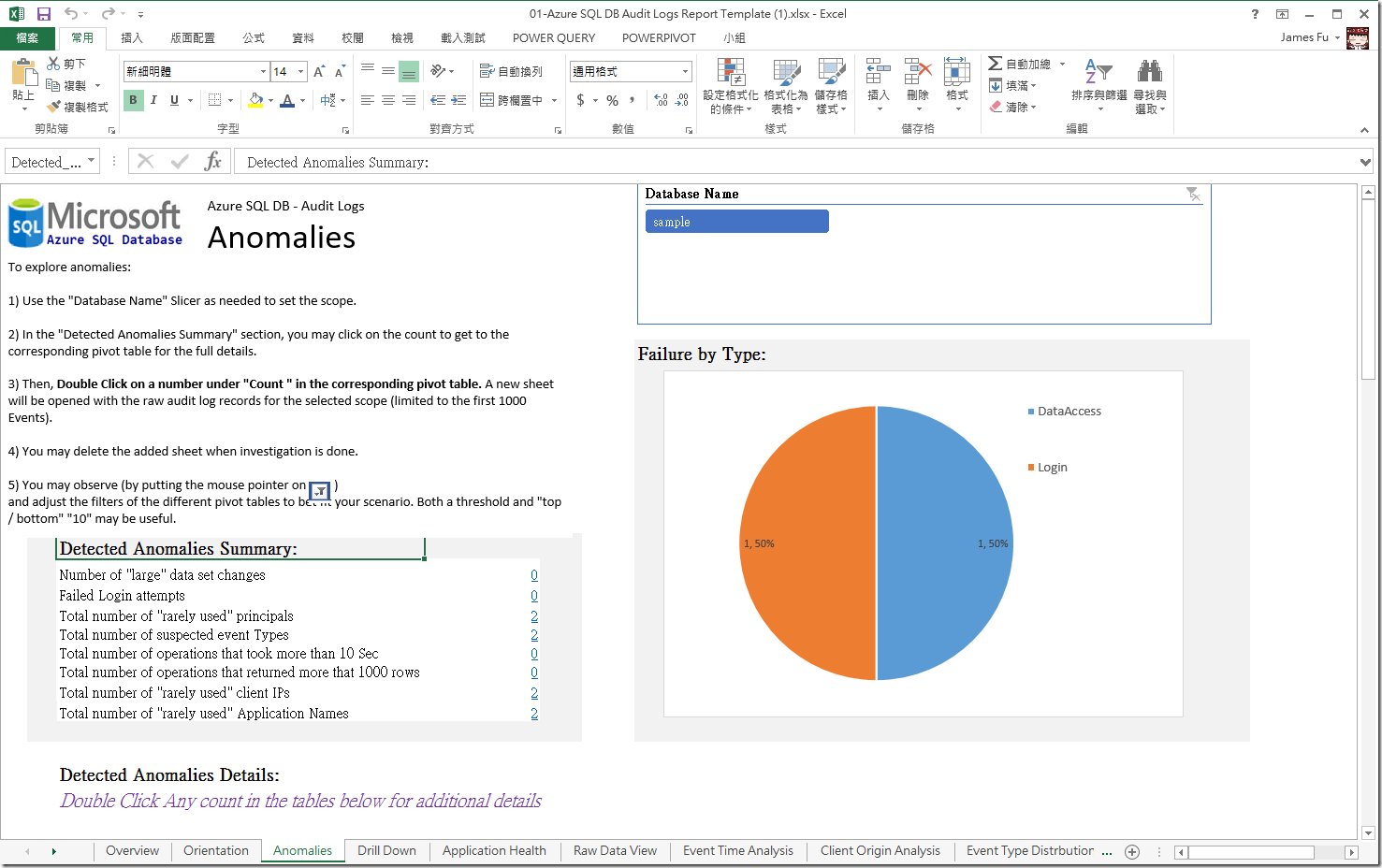This screenshot has height=868, width=1382.
Task: Save the workbook with the floppy icon
Action: tap(43, 14)
